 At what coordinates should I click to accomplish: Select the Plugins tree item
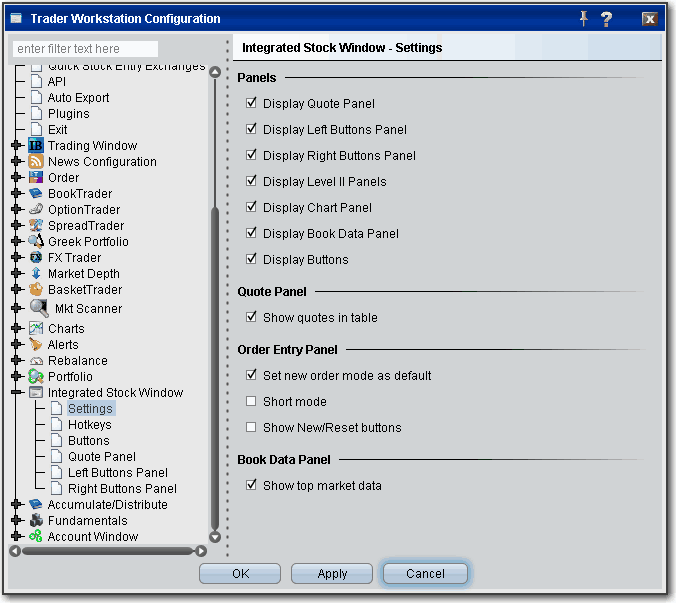point(69,113)
